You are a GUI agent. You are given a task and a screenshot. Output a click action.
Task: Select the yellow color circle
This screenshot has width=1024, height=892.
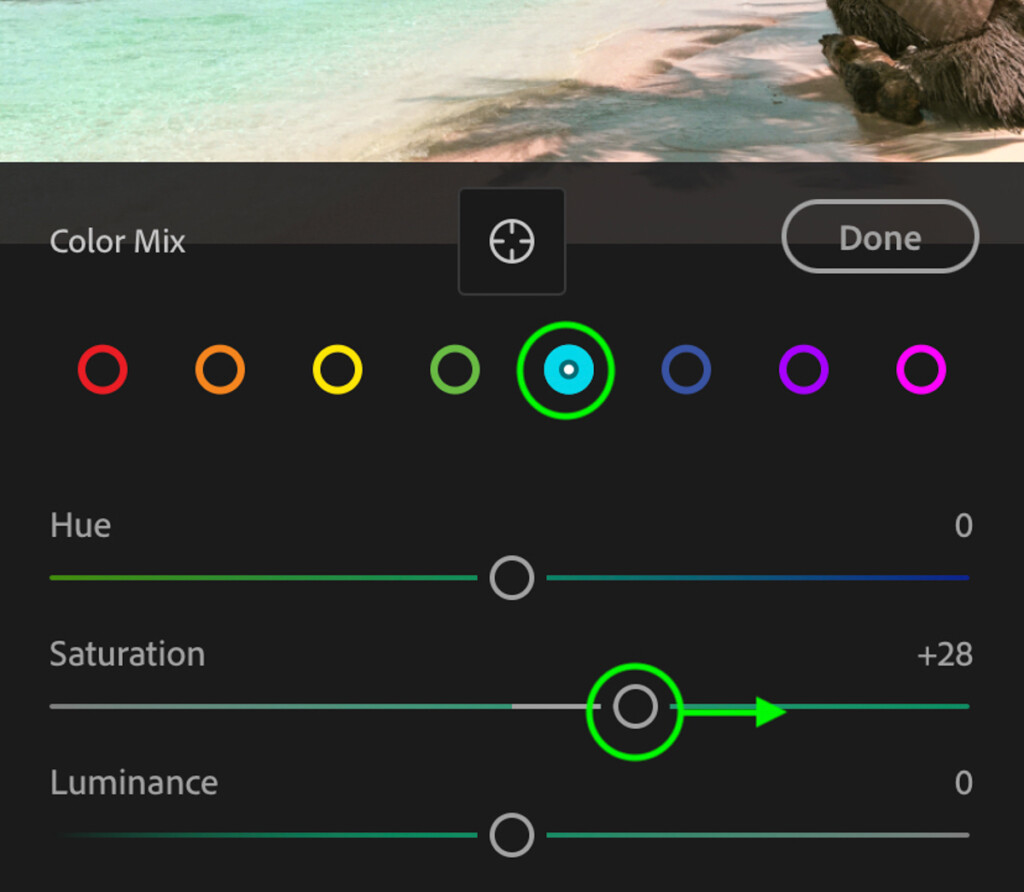click(338, 370)
